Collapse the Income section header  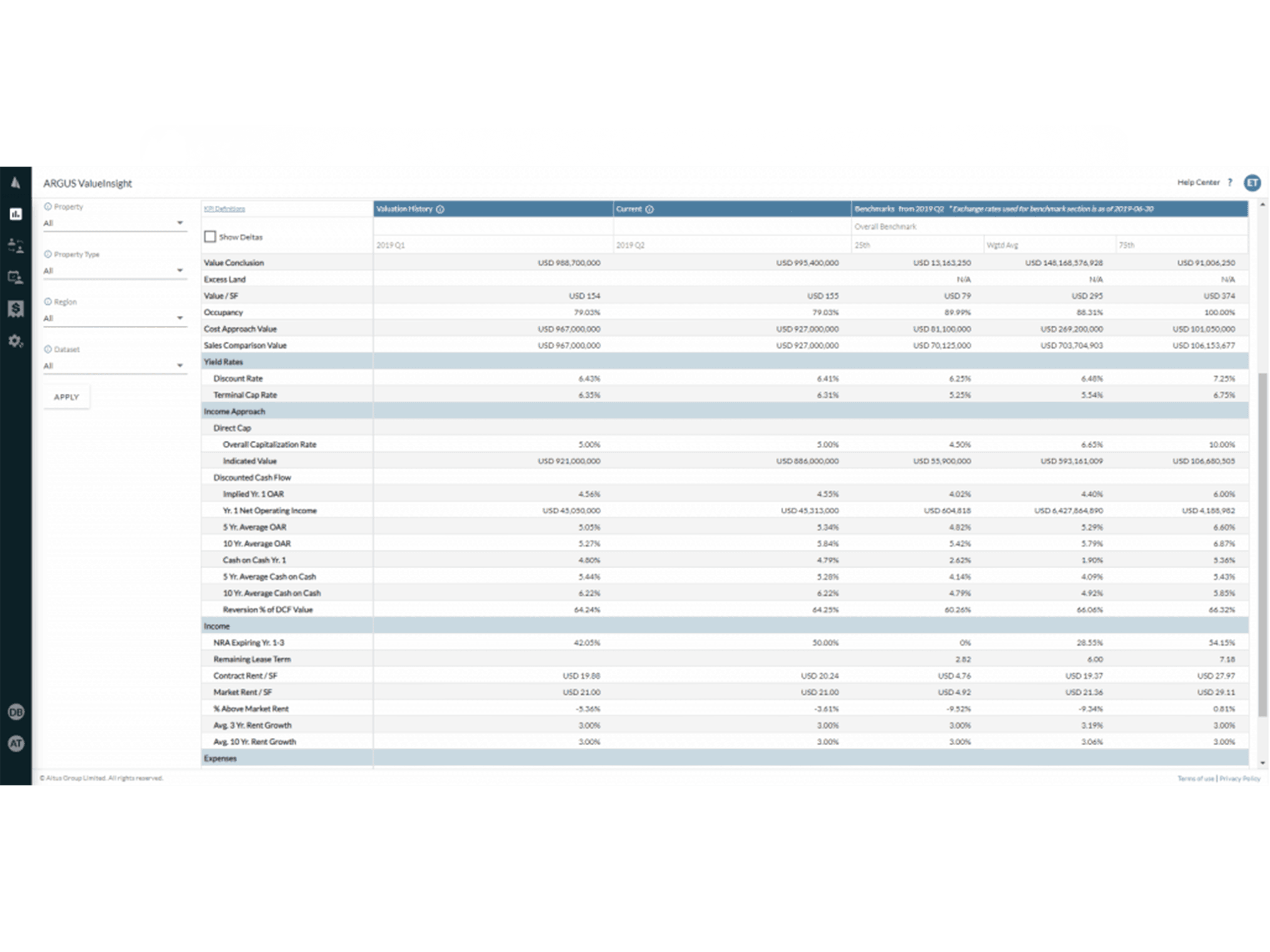pyautogui.click(x=725, y=627)
